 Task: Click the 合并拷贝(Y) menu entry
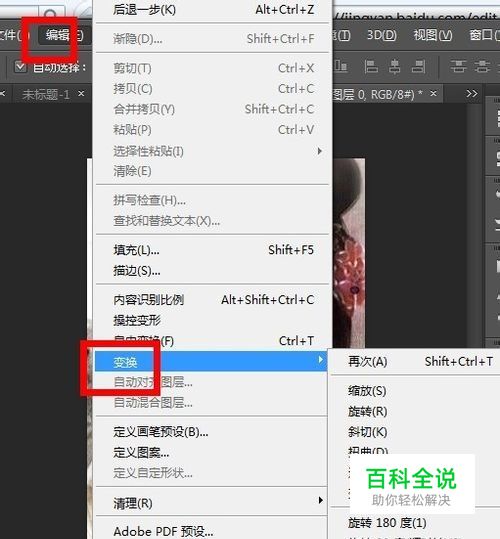pos(212,109)
